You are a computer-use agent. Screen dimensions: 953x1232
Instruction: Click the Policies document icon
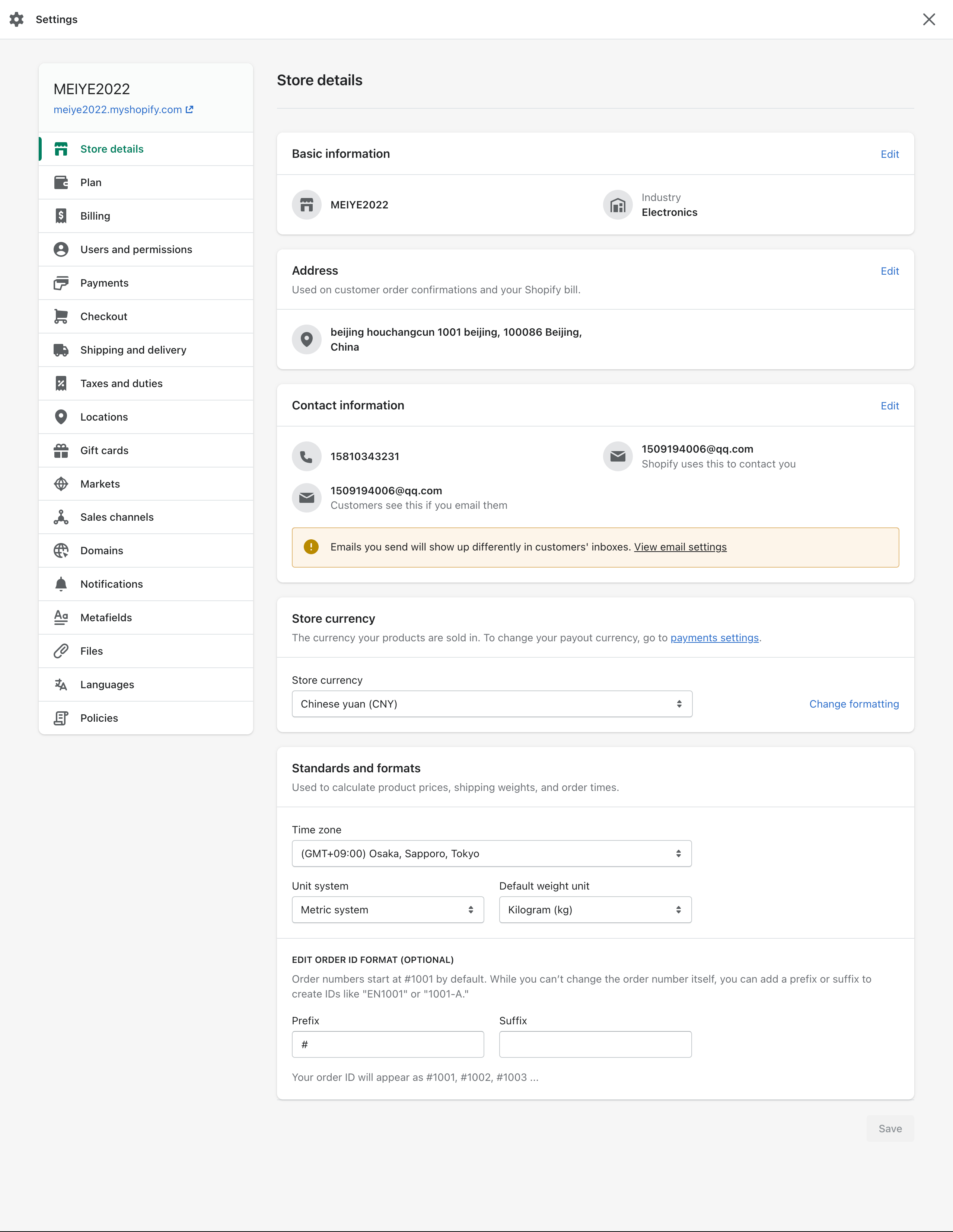point(61,718)
